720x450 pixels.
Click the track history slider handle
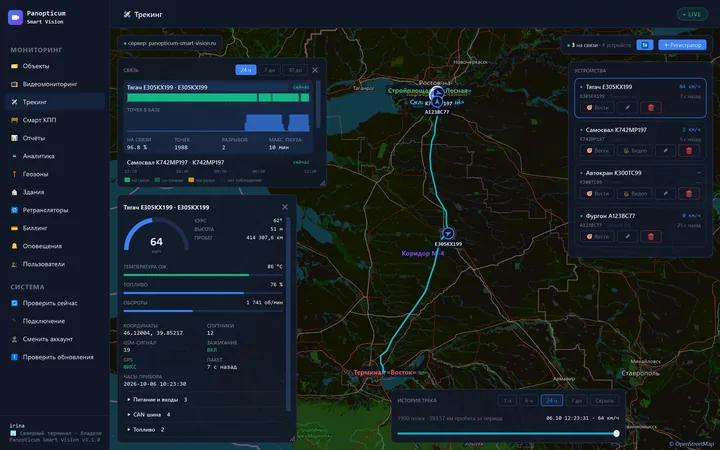tap(616, 433)
